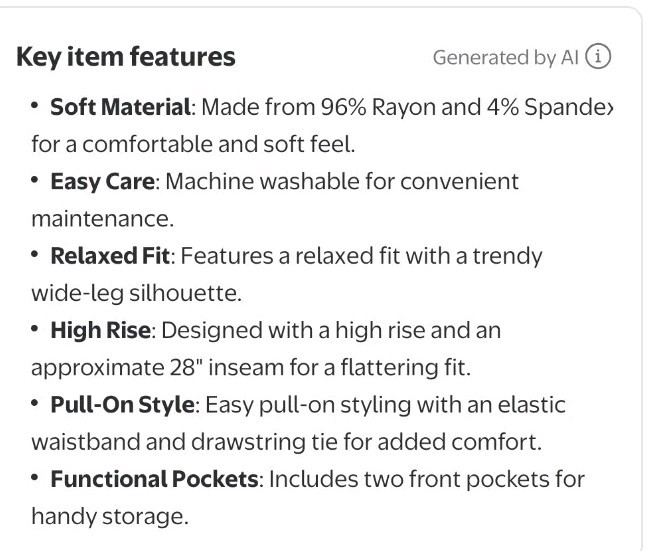Click the info icon beside Generated by AI

599,58
